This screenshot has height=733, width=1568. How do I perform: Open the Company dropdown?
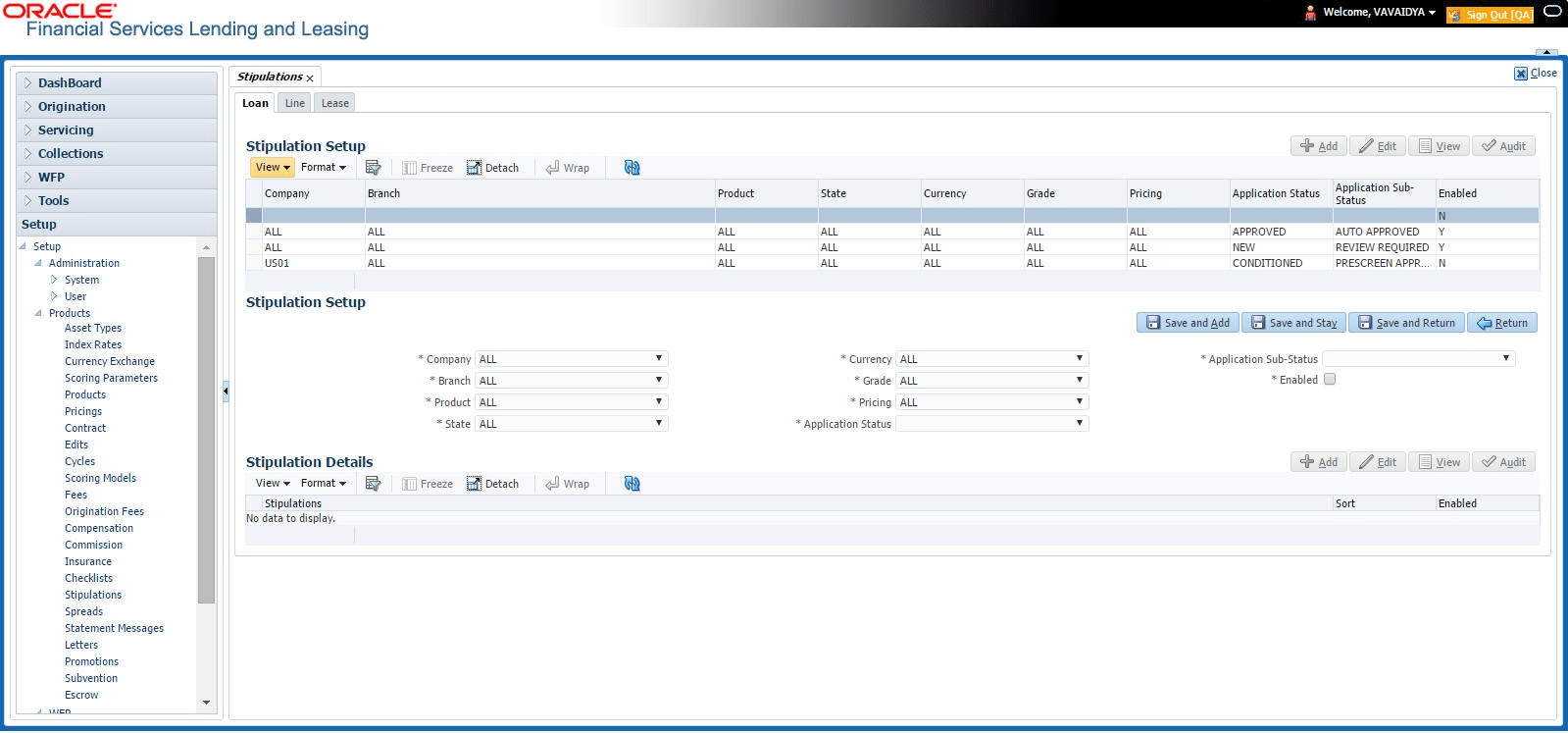click(x=572, y=359)
